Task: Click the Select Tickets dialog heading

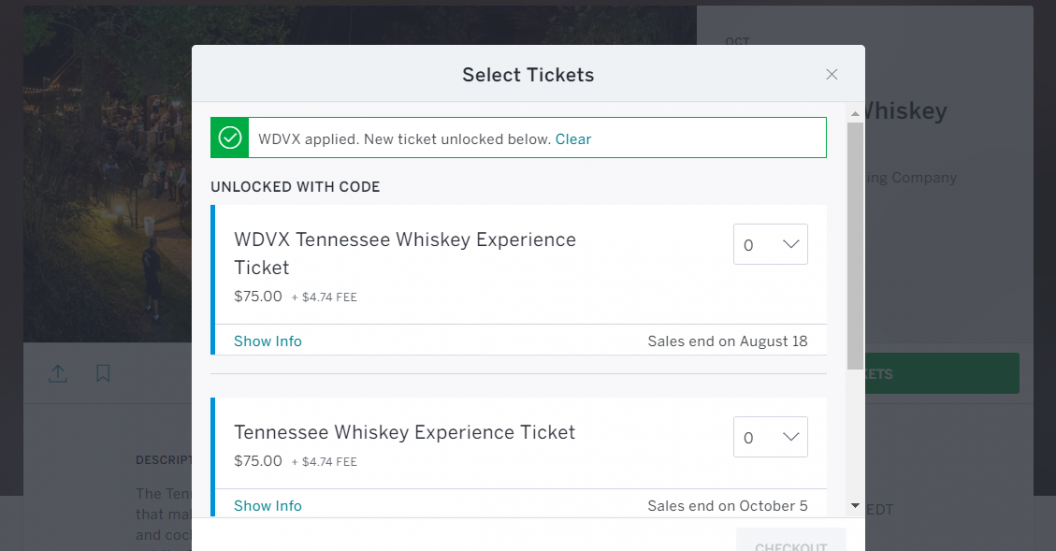Action: (527, 75)
